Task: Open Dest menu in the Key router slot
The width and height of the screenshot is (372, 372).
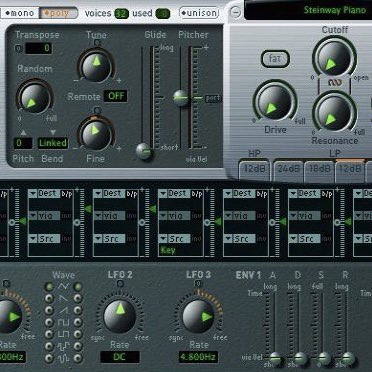Action: [175, 194]
